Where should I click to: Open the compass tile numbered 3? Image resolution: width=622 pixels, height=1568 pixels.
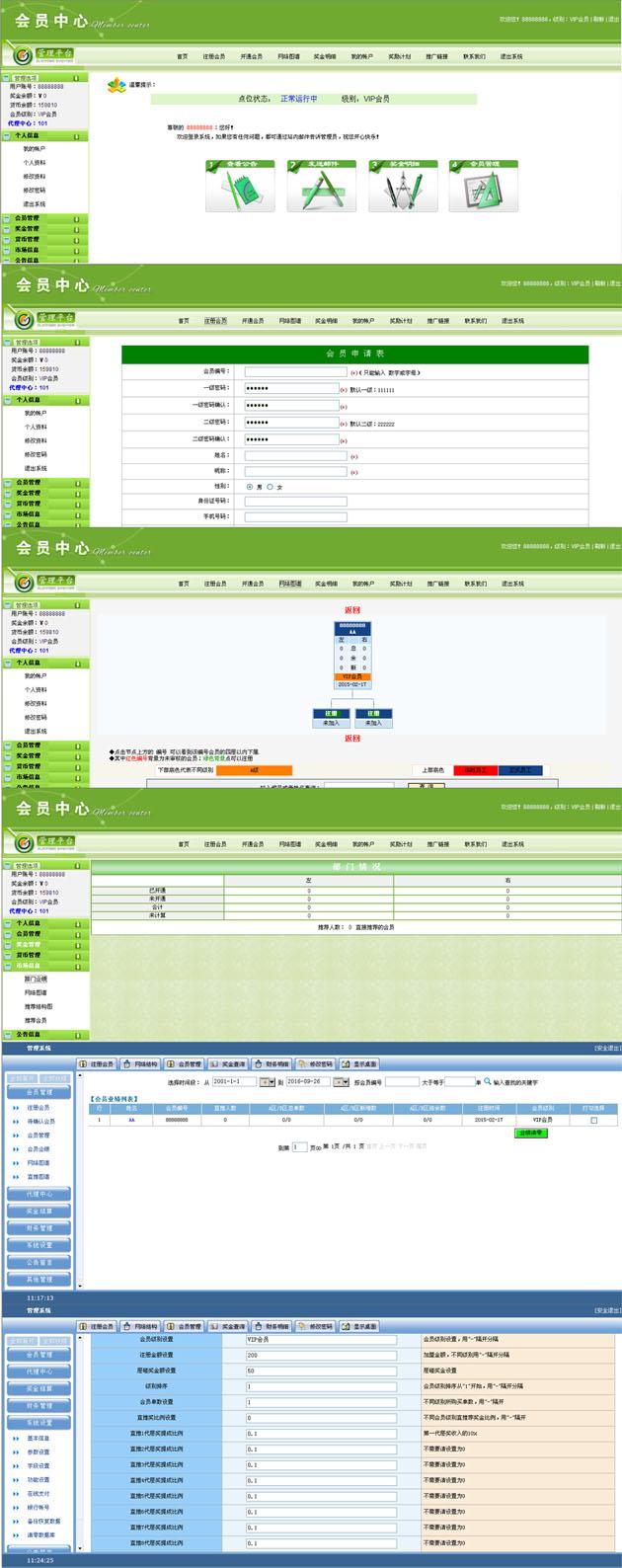[389, 188]
